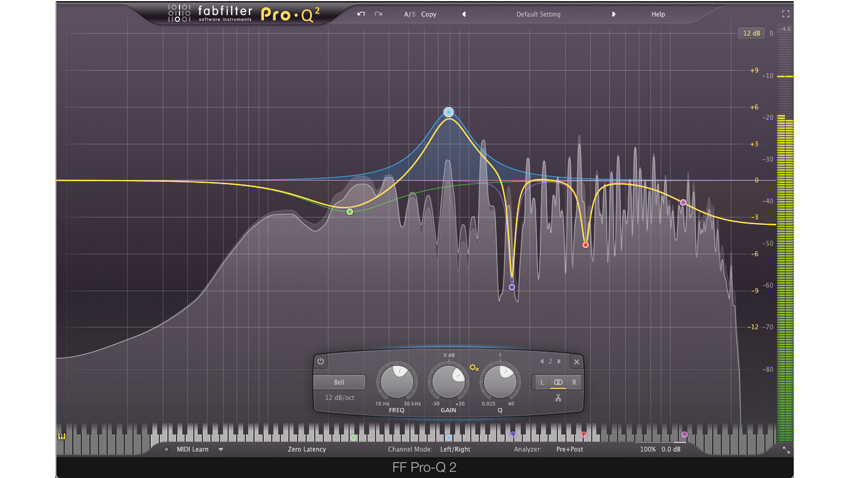Click the 0 dB value above GAIN knob
Screen dimensions: 850x478
pos(449,356)
